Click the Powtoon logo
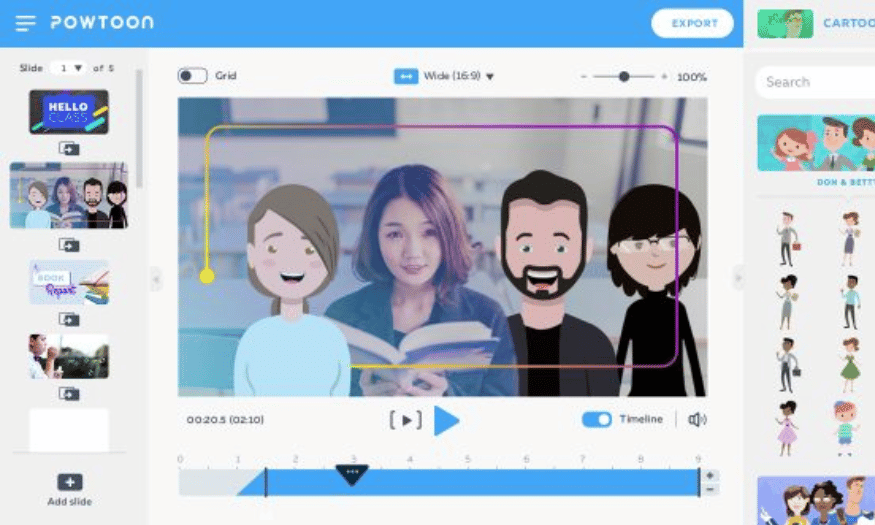 tap(102, 22)
